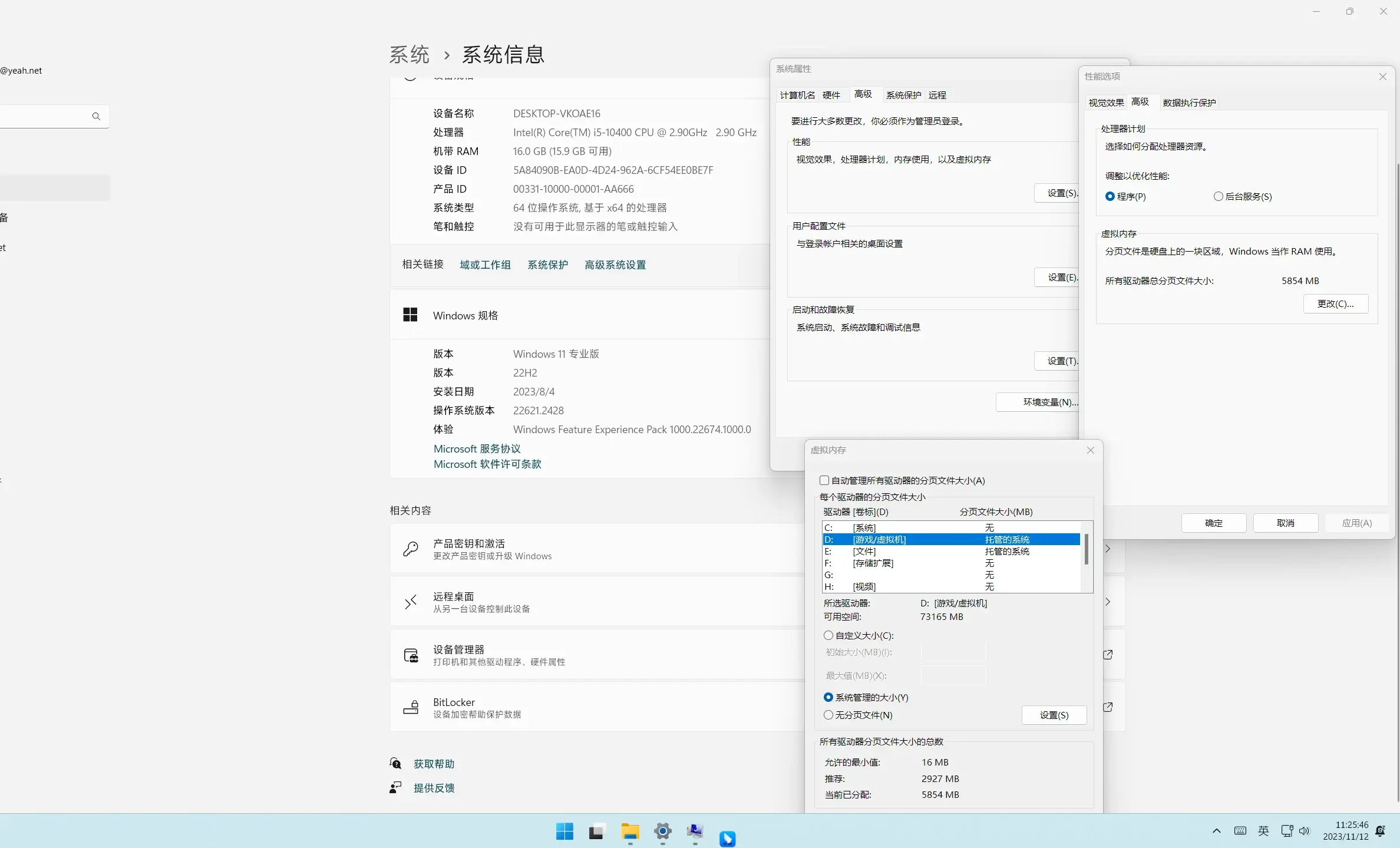The width and height of the screenshot is (1400, 848).
Task: Open volume control tray icon
Action: click(1304, 831)
